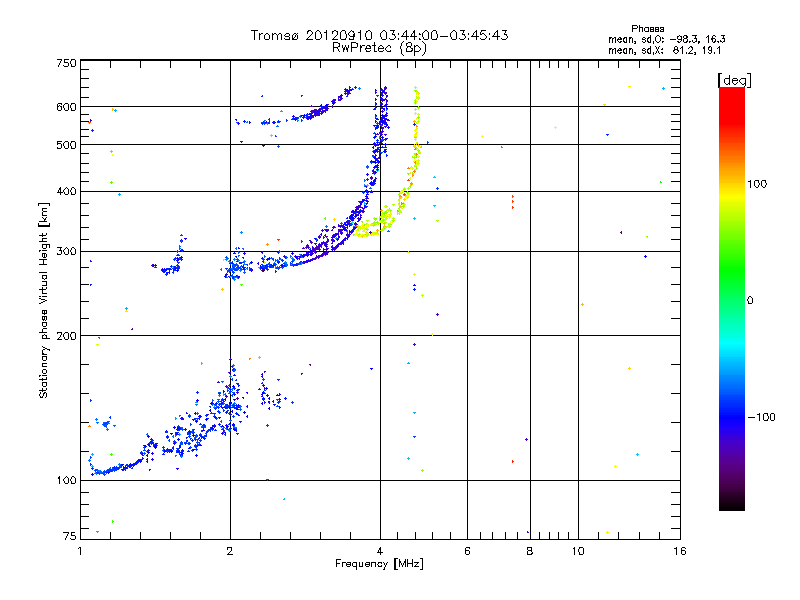The image size is (800, 600).
Task: Click the frequency axis tick label '8'
Action: [x=530, y=551]
